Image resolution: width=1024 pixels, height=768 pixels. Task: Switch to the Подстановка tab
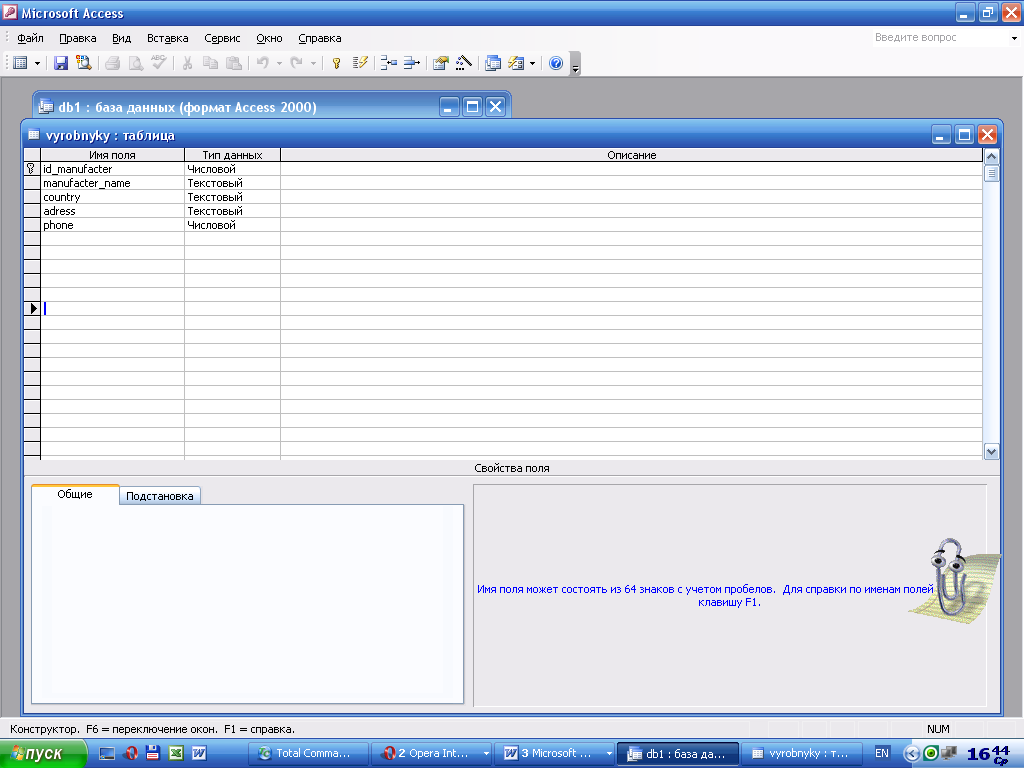[159, 496]
